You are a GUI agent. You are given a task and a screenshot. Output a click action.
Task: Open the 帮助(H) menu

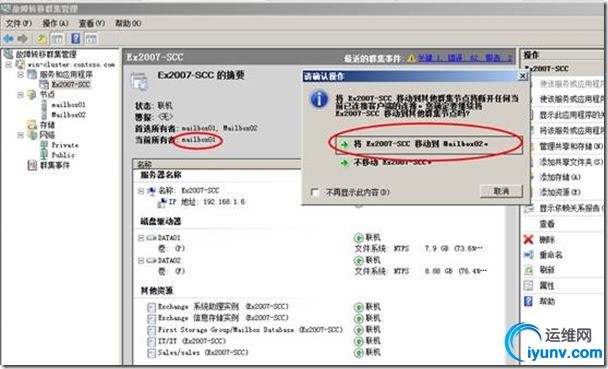(x=128, y=23)
